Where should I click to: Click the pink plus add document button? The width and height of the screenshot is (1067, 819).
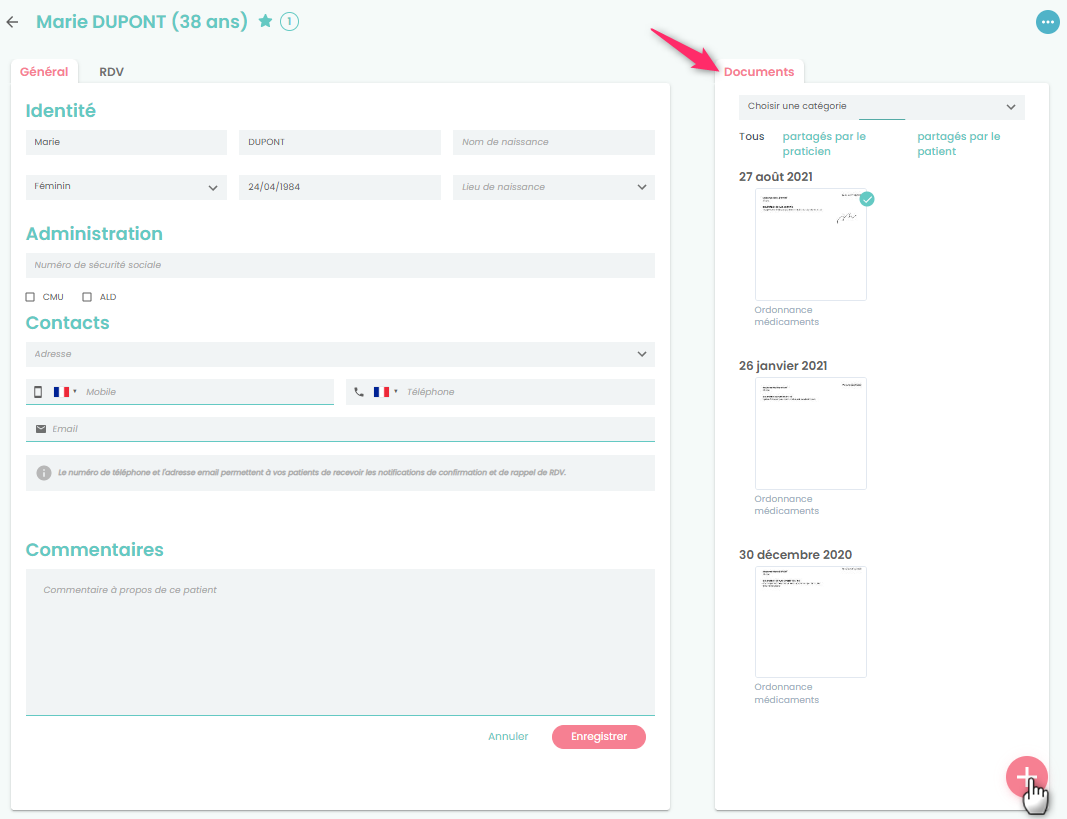click(1026, 776)
